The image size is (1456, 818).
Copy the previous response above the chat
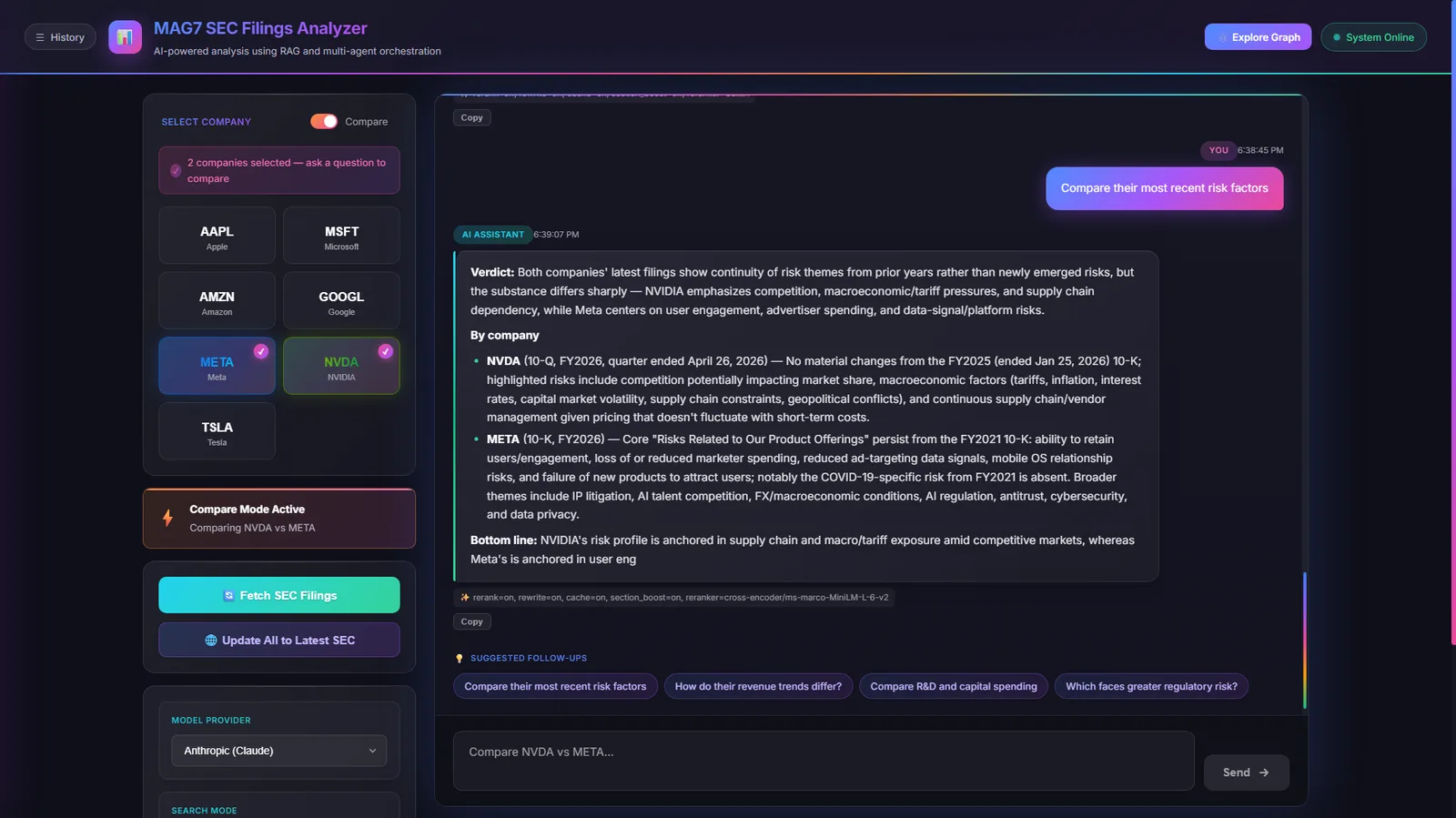[471, 117]
